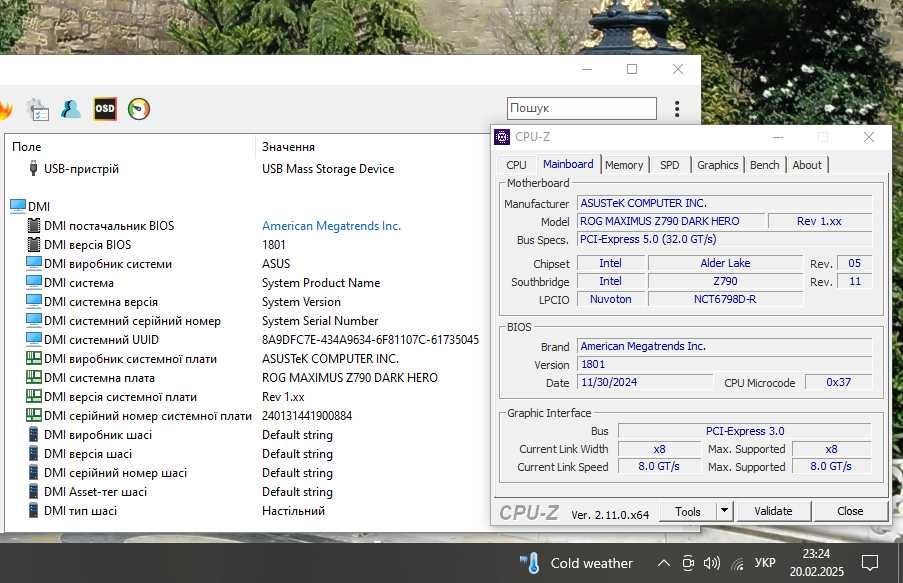Click case icon beside DMI виробник шасі

click(33, 434)
